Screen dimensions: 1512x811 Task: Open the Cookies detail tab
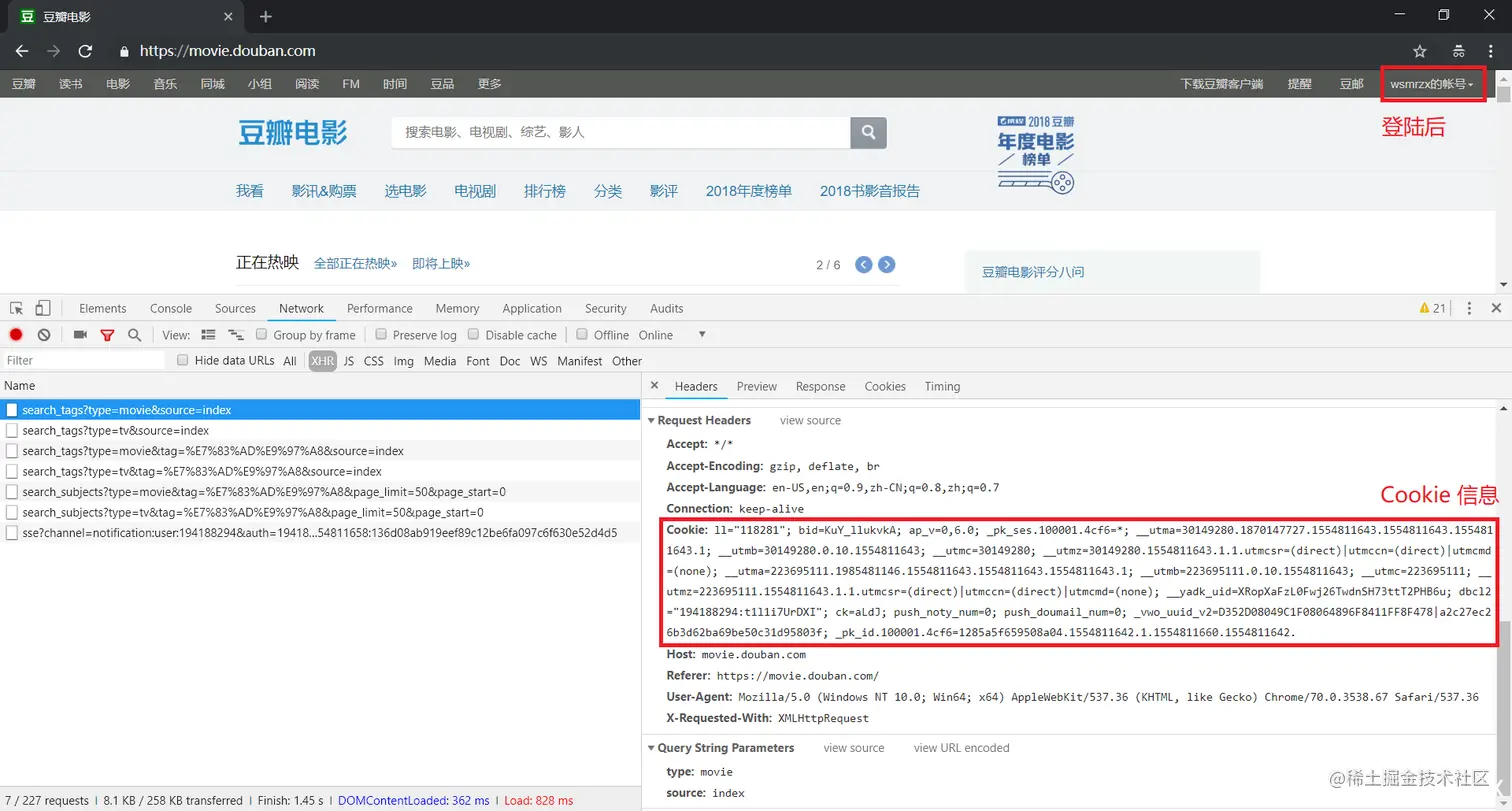pos(885,386)
